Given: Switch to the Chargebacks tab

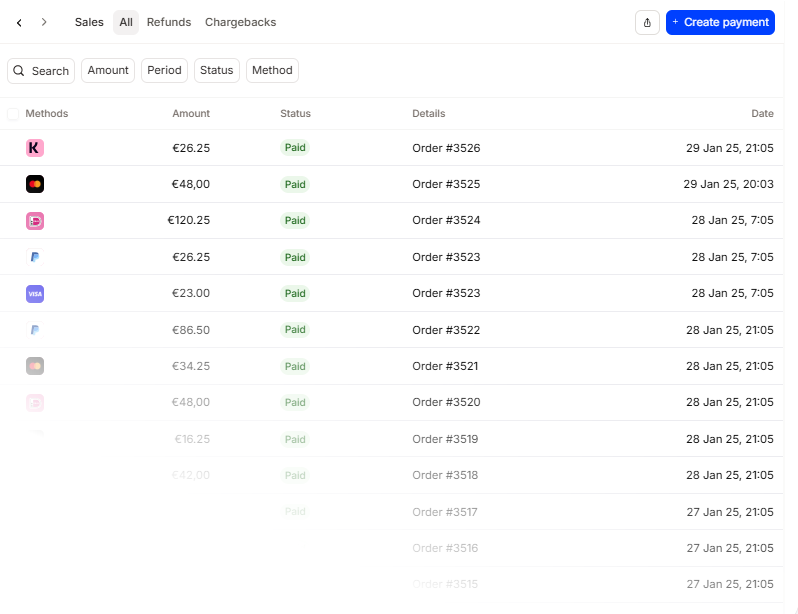Looking at the screenshot, I should (240, 22).
